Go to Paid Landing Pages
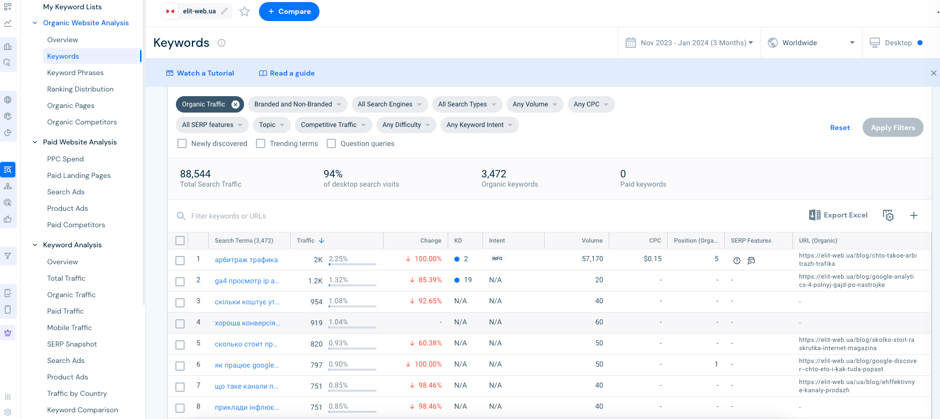 (79, 175)
